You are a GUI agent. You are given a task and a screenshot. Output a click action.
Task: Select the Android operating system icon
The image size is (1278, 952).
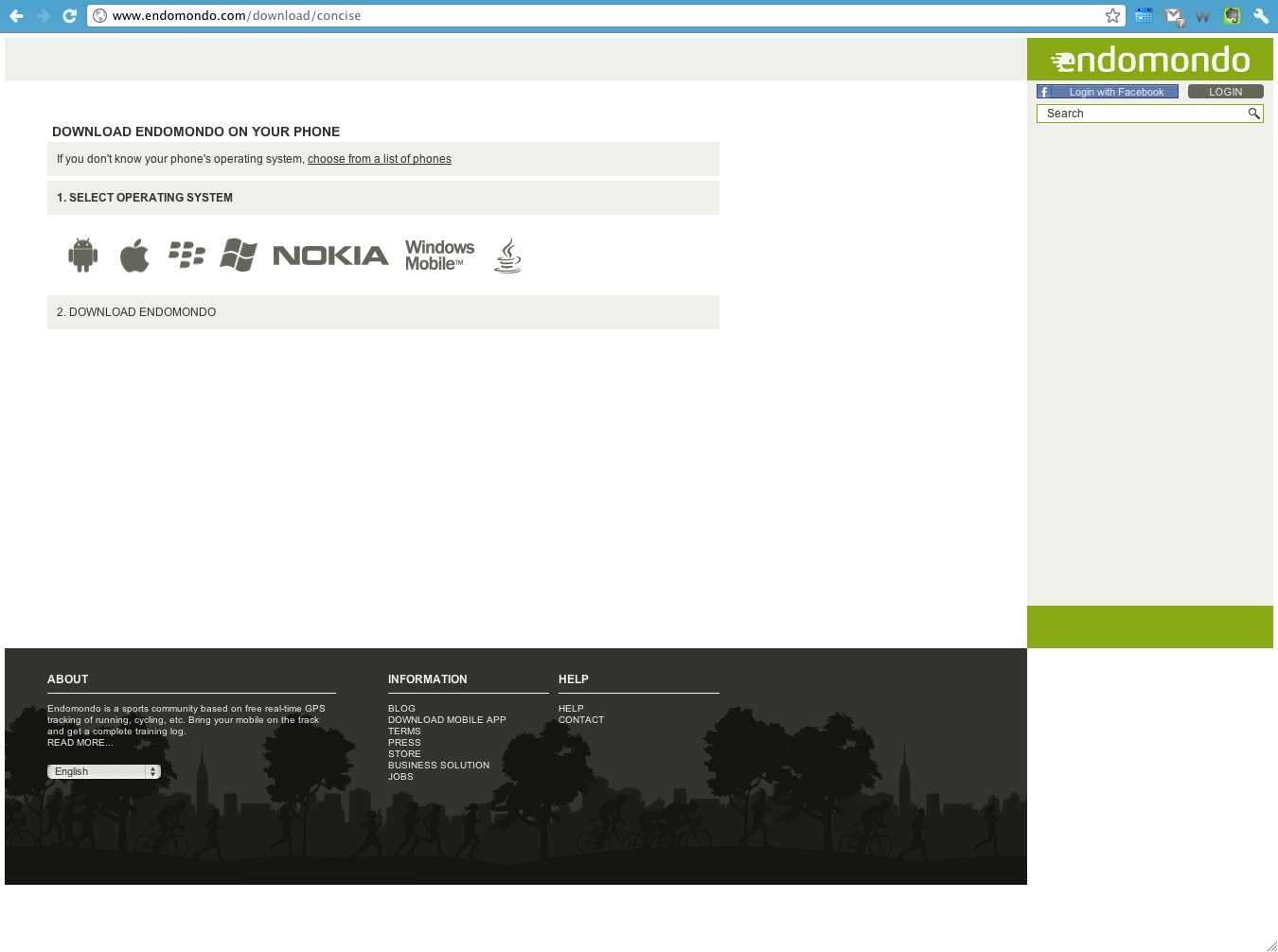[81, 255]
